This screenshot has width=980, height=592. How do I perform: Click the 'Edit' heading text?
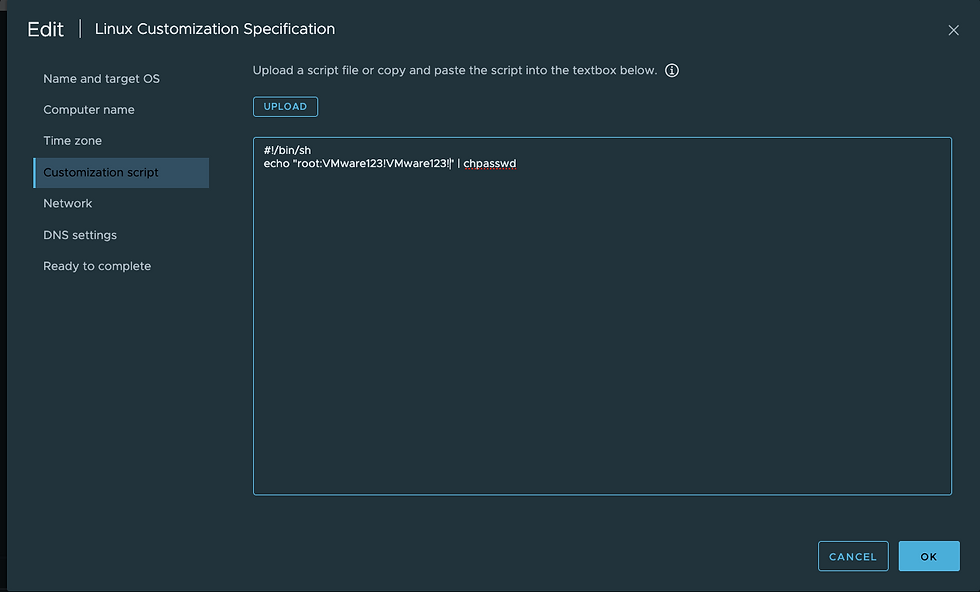point(46,29)
